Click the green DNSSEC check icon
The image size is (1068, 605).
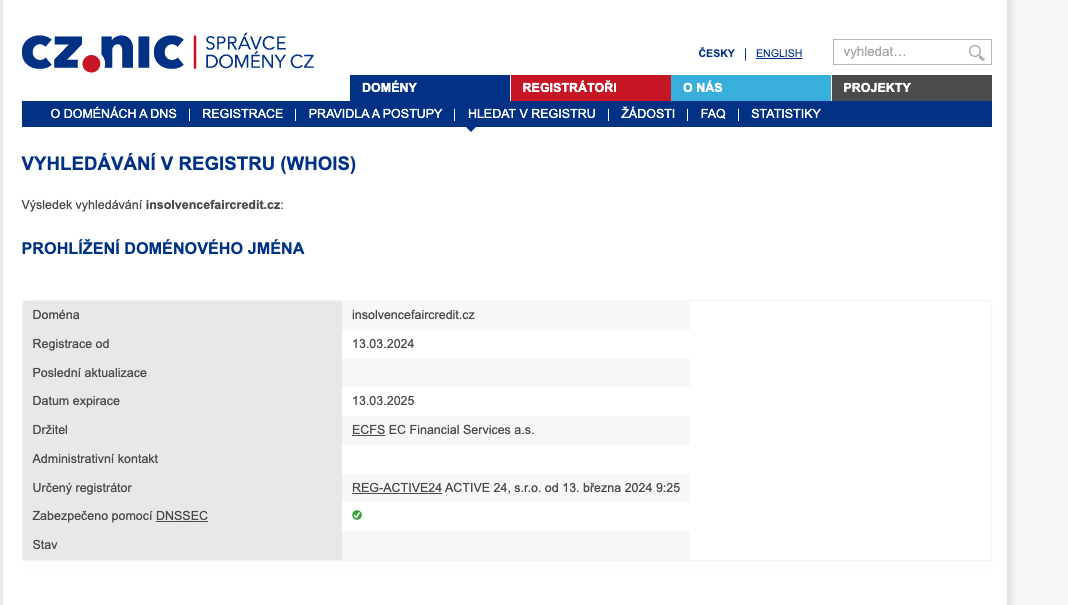click(x=357, y=515)
